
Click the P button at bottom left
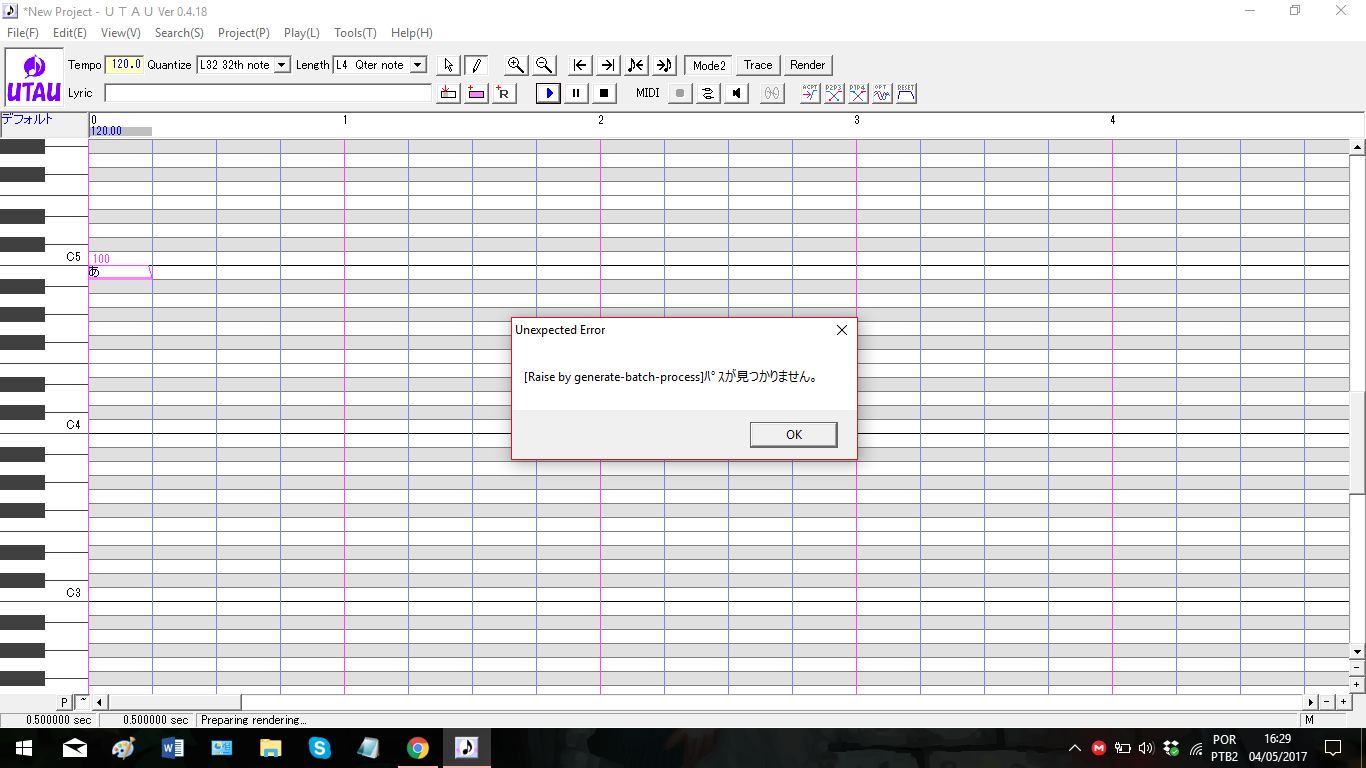tap(64, 702)
